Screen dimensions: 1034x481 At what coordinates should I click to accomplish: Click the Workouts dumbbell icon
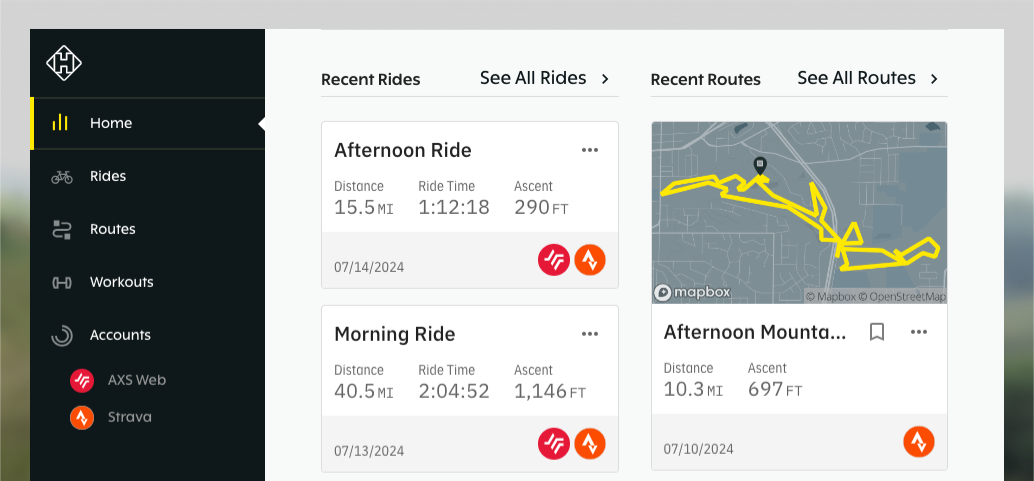62,282
